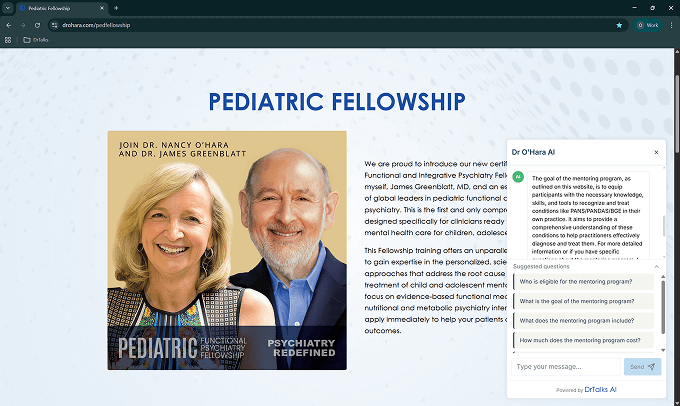Viewport: 680px width, 406px height.
Task: Open the apps grid in bookmarks bar
Action: point(9,40)
